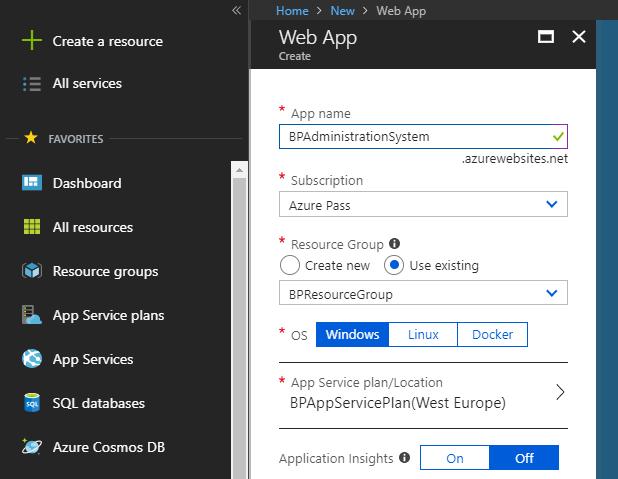Show Application Insights info tooltip icon
The height and width of the screenshot is (479, 618).
pyautogui.click(x=404, y=458)
